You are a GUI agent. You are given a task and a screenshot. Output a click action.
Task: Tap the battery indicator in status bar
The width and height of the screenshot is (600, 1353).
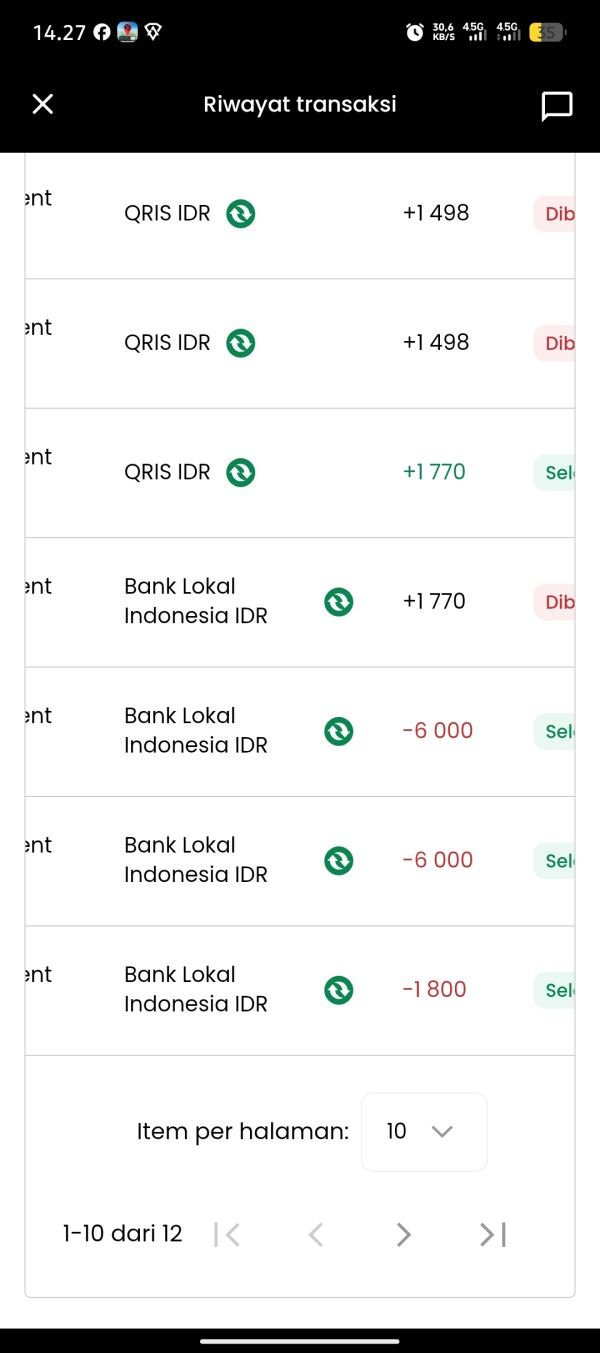click(x=546, y=32)
